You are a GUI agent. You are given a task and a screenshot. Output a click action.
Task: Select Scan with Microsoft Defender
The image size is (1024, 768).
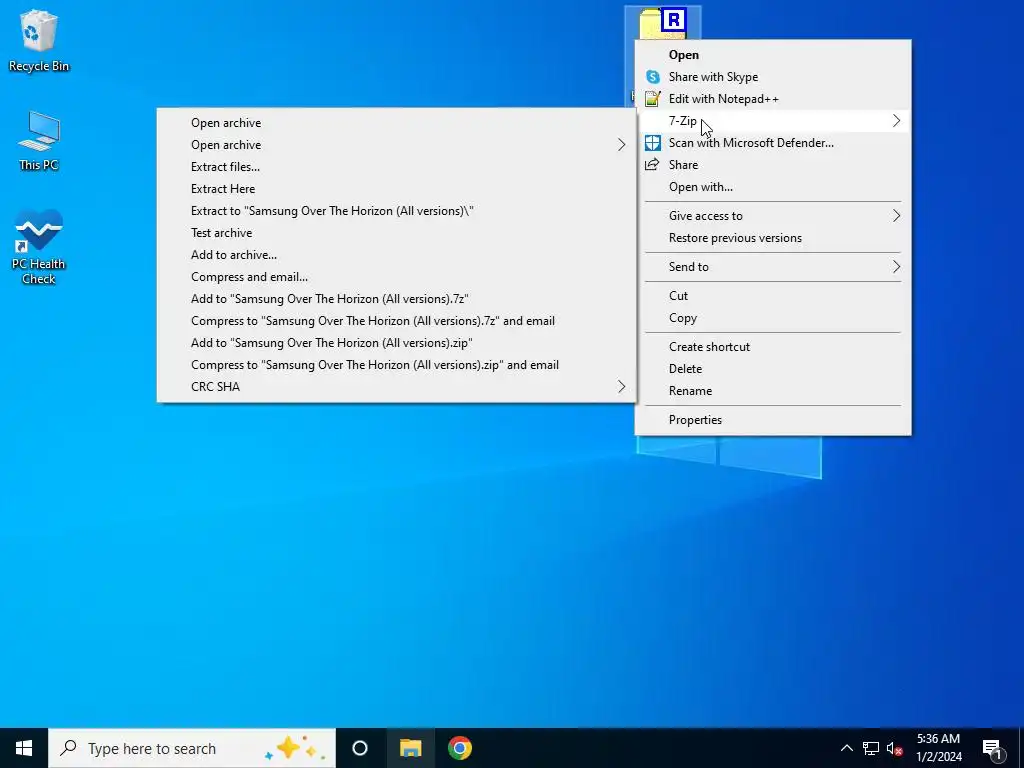coord(773,143)
